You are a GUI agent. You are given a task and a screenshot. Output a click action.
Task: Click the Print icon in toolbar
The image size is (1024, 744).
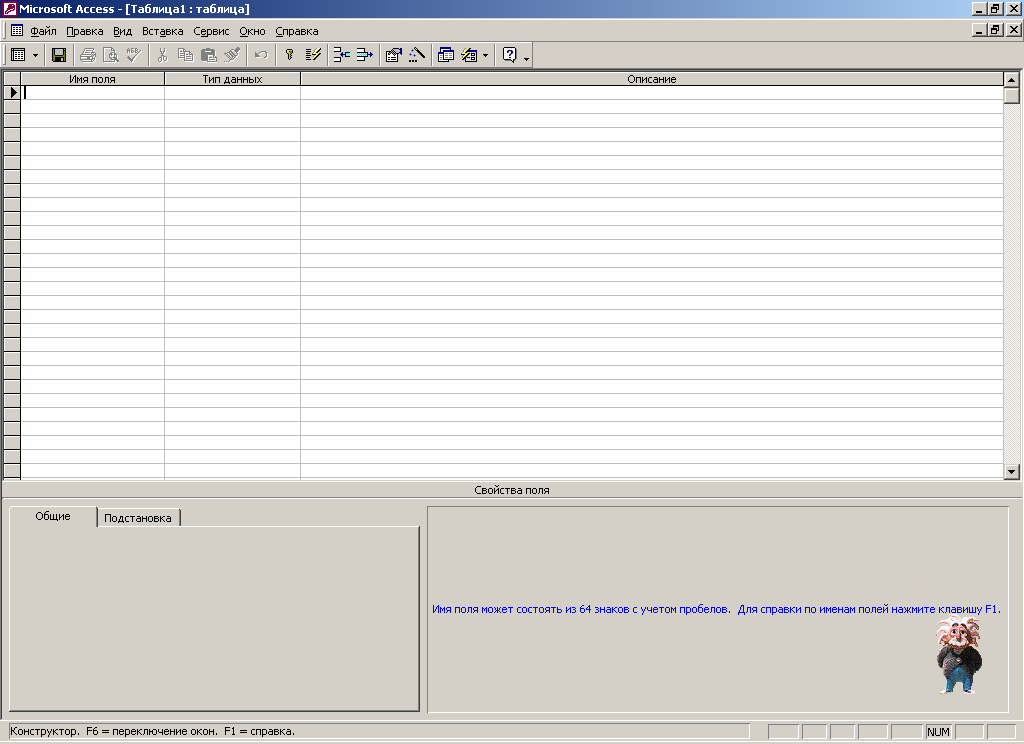point(88,55)
